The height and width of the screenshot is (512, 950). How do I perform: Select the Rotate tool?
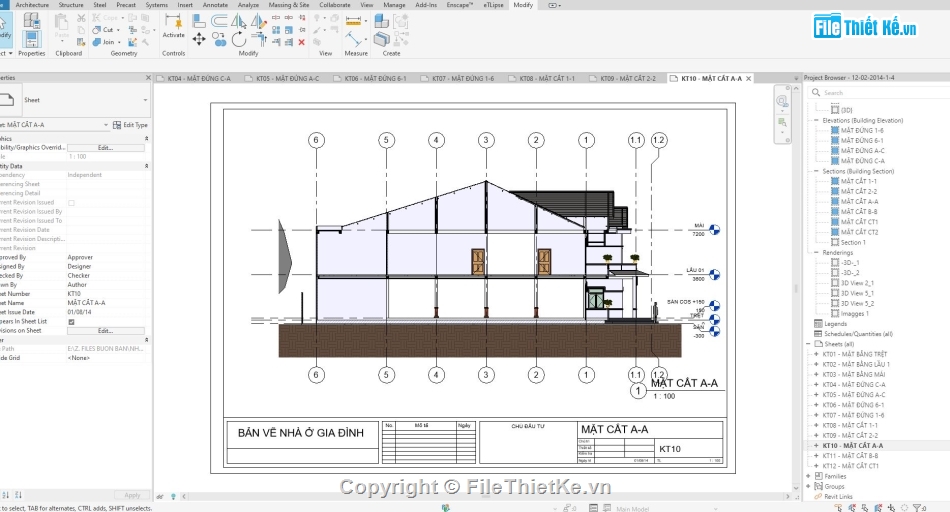point(239,39)
